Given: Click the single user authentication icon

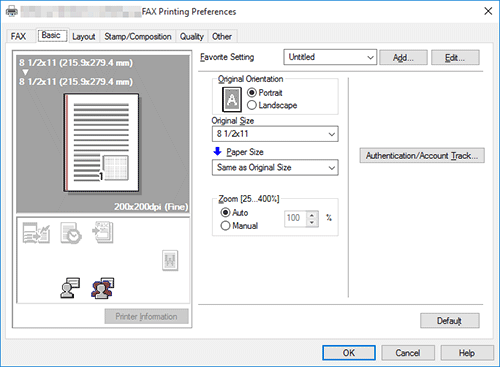Looking at the screenshot, I should (x=70, y=288).
